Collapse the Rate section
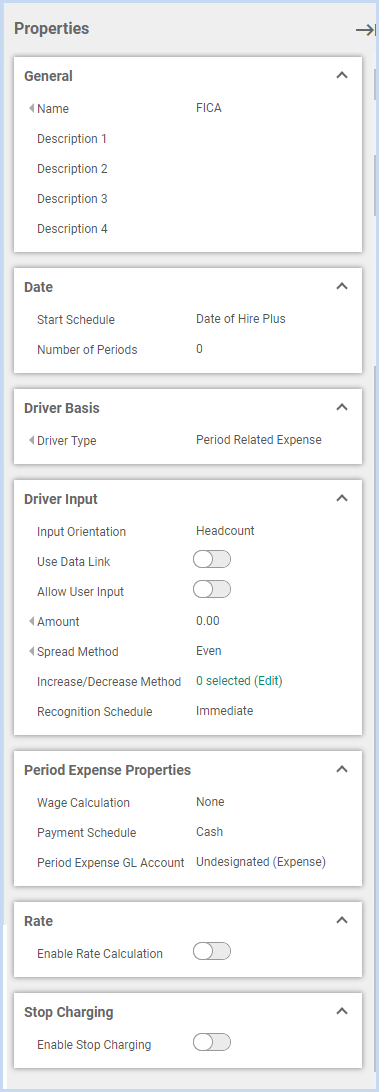The image size is (379, 1092). click(342, 921)
